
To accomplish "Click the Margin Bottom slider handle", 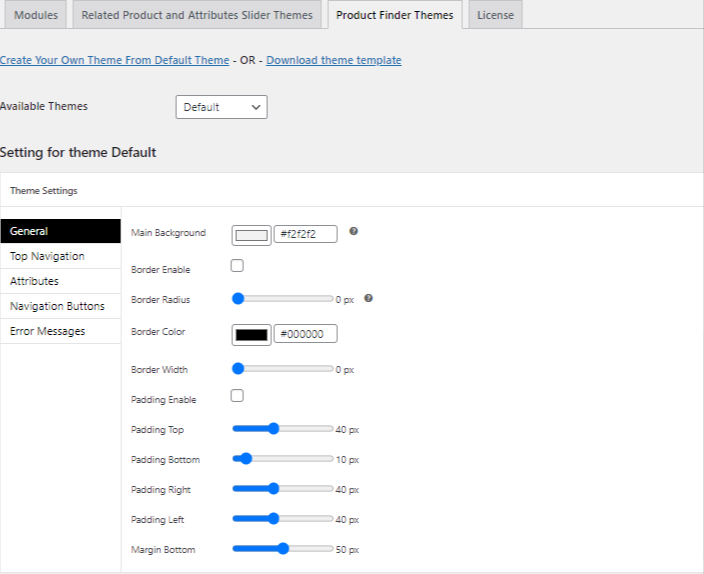I will click(x=283, y=549).
